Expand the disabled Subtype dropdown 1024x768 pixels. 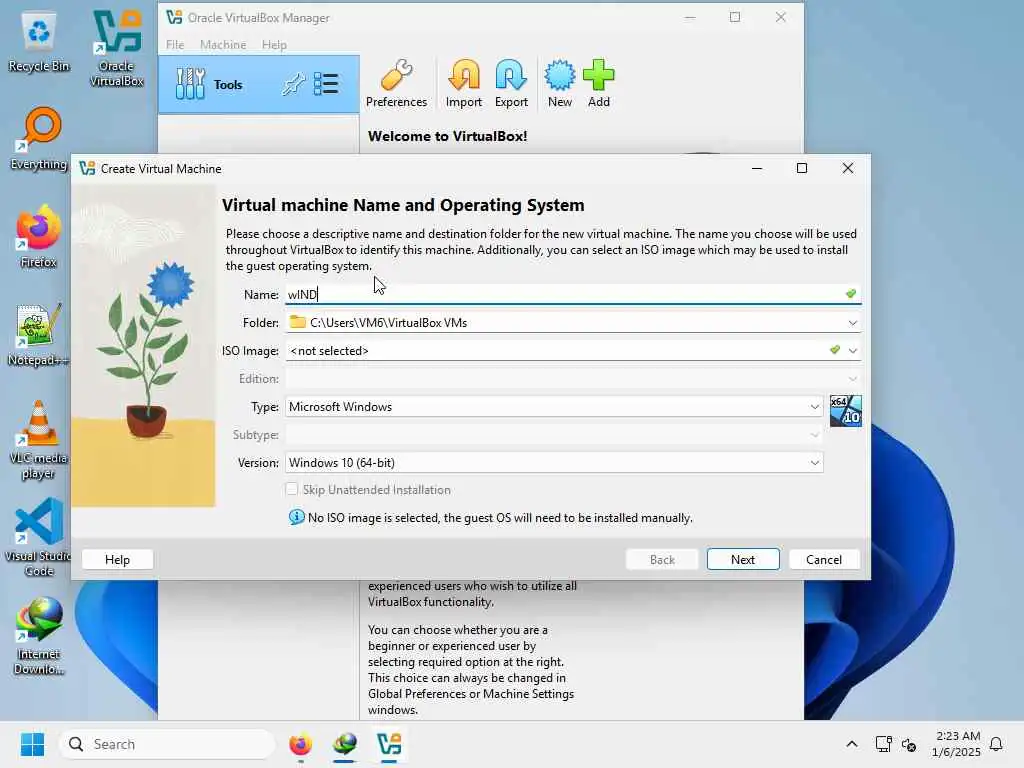tap(814, 435)
